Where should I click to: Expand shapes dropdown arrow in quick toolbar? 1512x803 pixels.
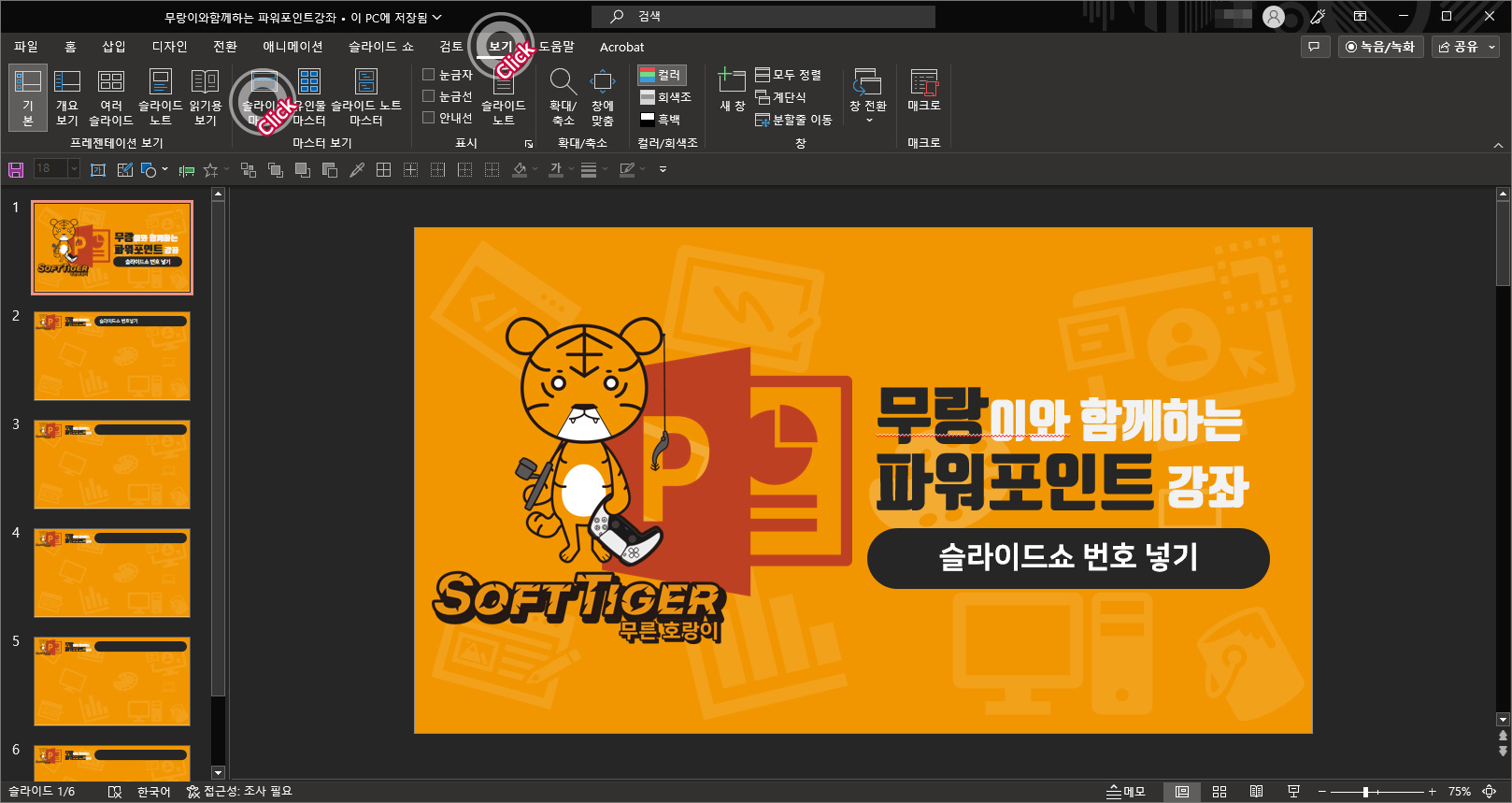[164, 169]
